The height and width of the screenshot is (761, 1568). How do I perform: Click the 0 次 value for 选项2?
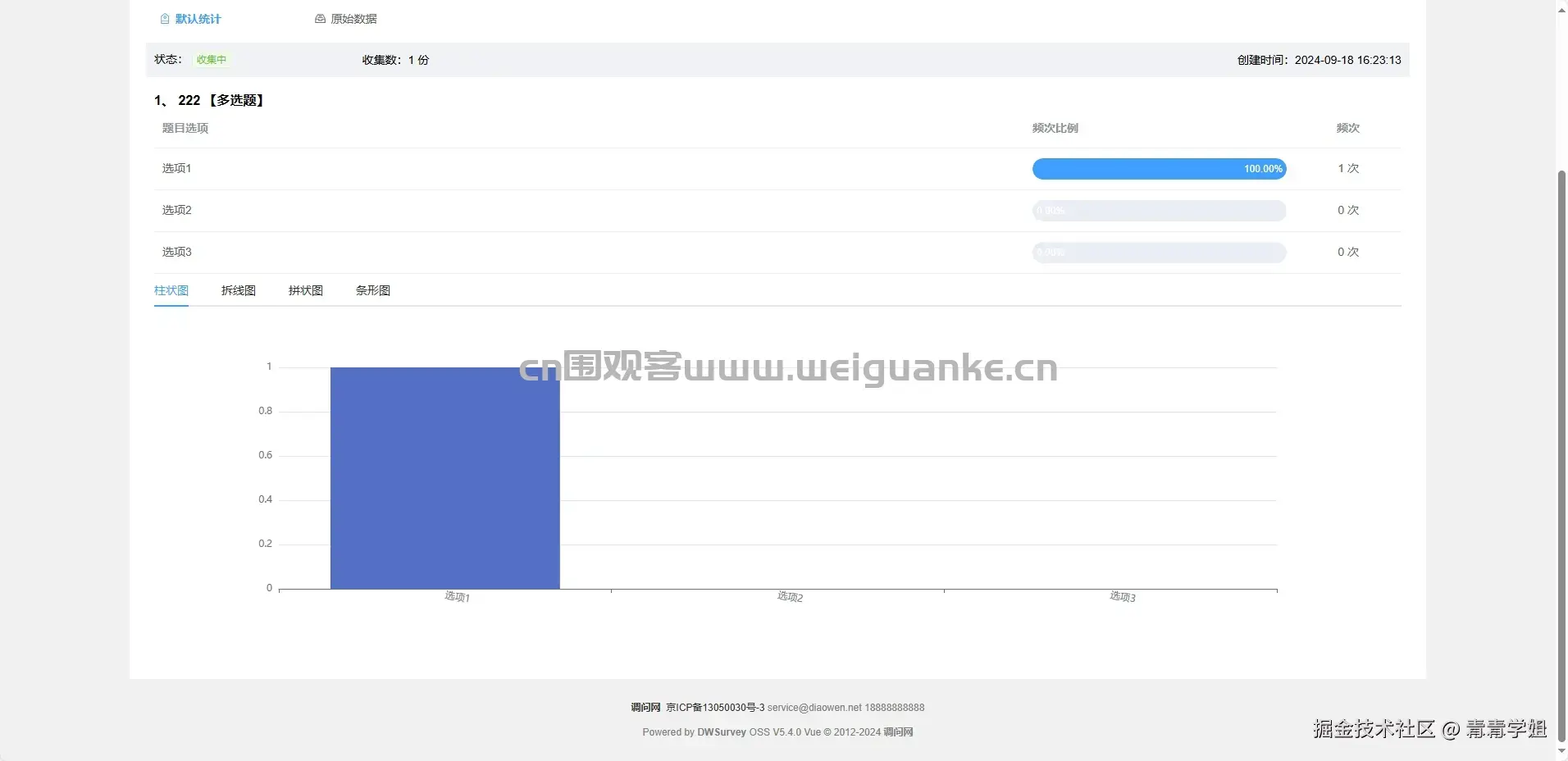[x=1348, y=210]
